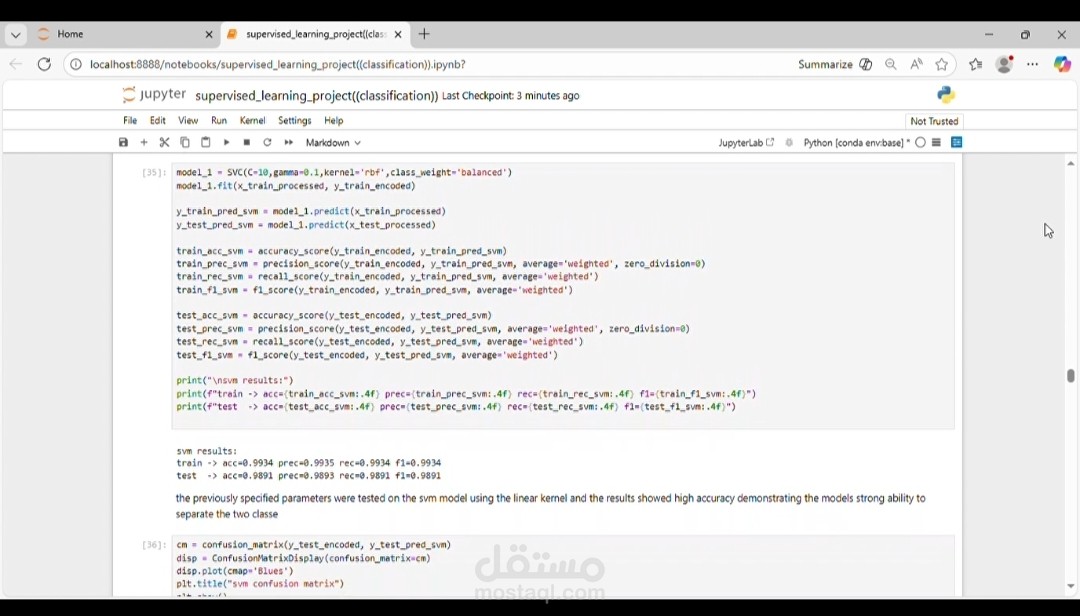Open the Read aloud icon
This screenshot has width=1080, height=616.
(x=916, y=64)
